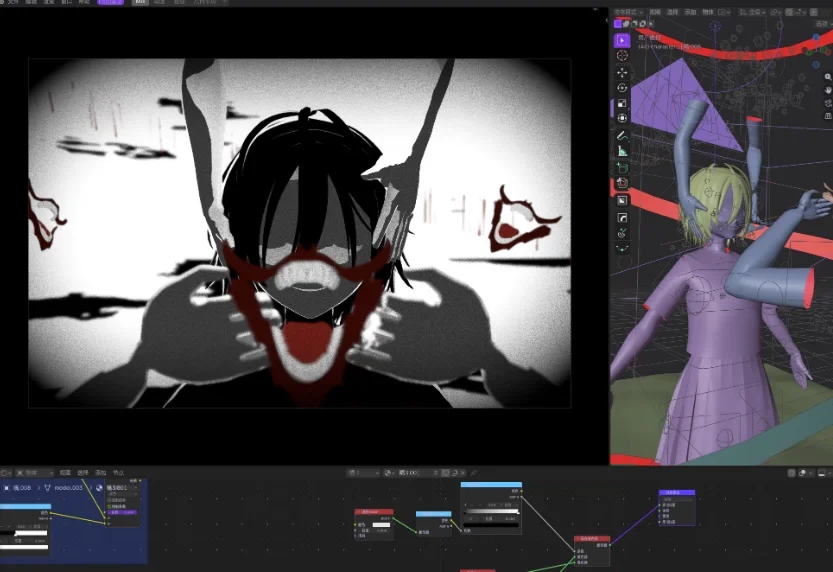
Task: Open the overlay options dropdown arrow
Action: [x=813, y=473]
